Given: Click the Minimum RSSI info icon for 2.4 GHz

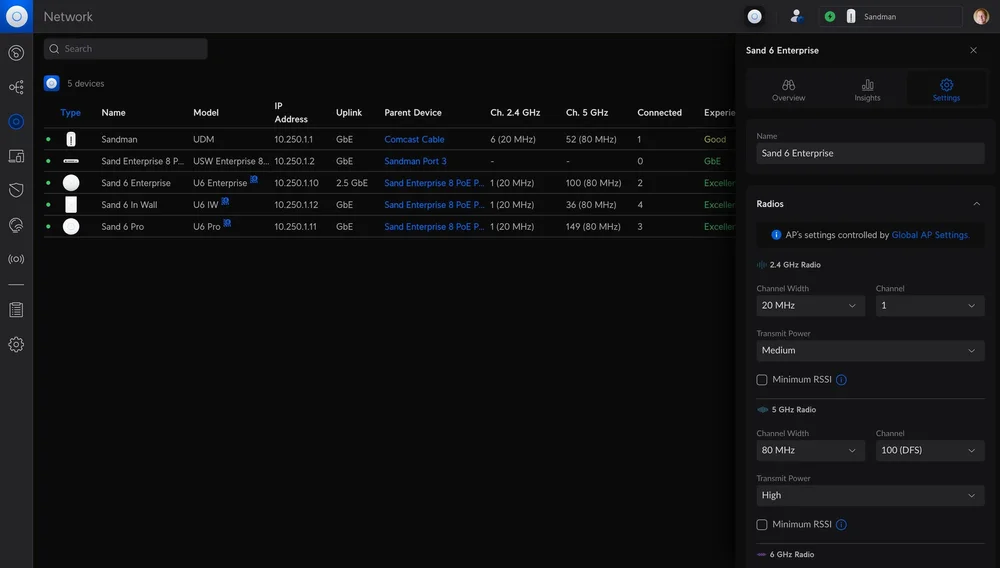Looking at the screenshot, I should (841, 380).
